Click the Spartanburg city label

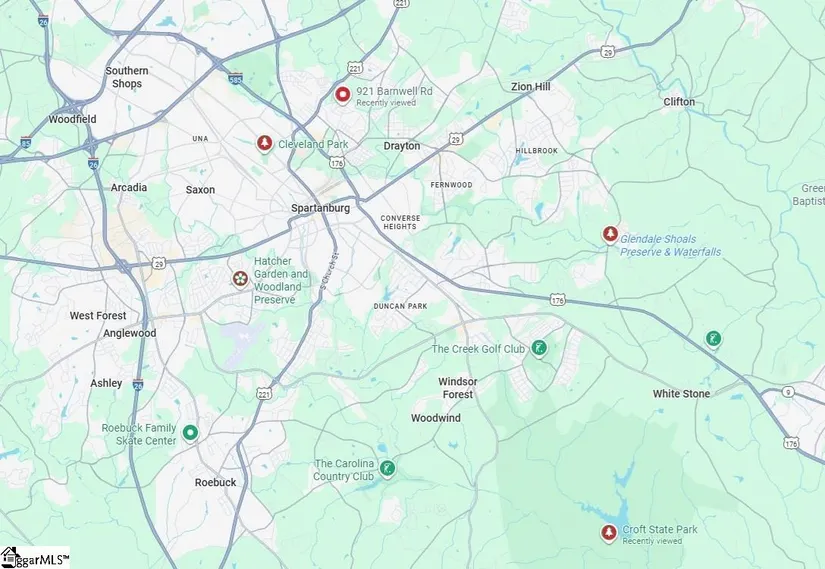[x=320, y=208]
